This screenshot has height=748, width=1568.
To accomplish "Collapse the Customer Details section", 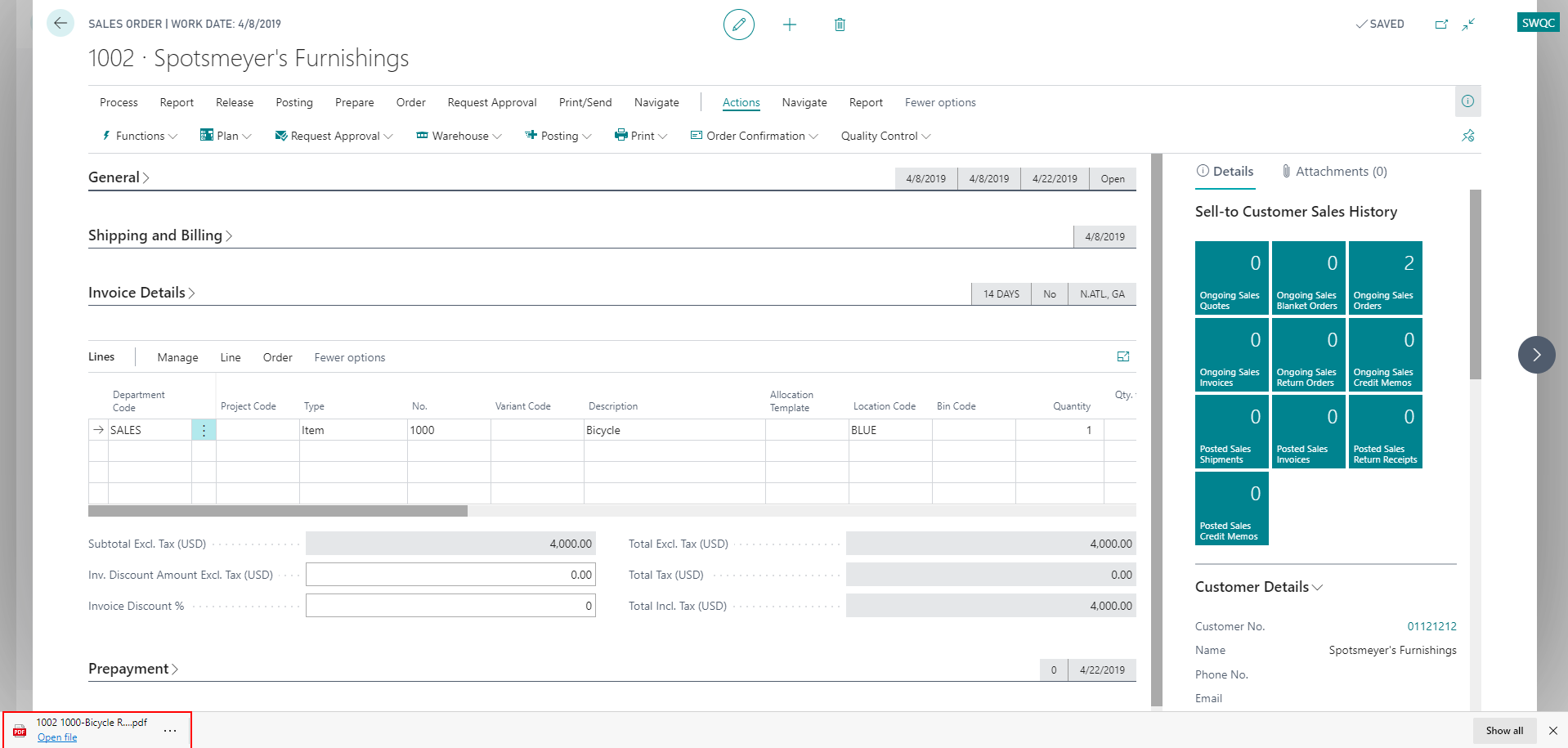I will [x=1259, y=587].
